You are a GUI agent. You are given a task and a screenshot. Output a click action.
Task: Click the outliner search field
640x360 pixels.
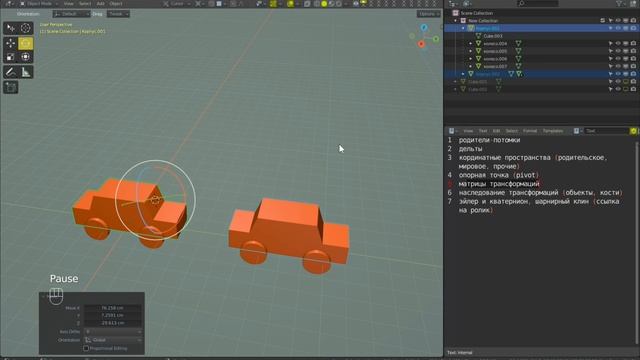click(x=538, y=4)
